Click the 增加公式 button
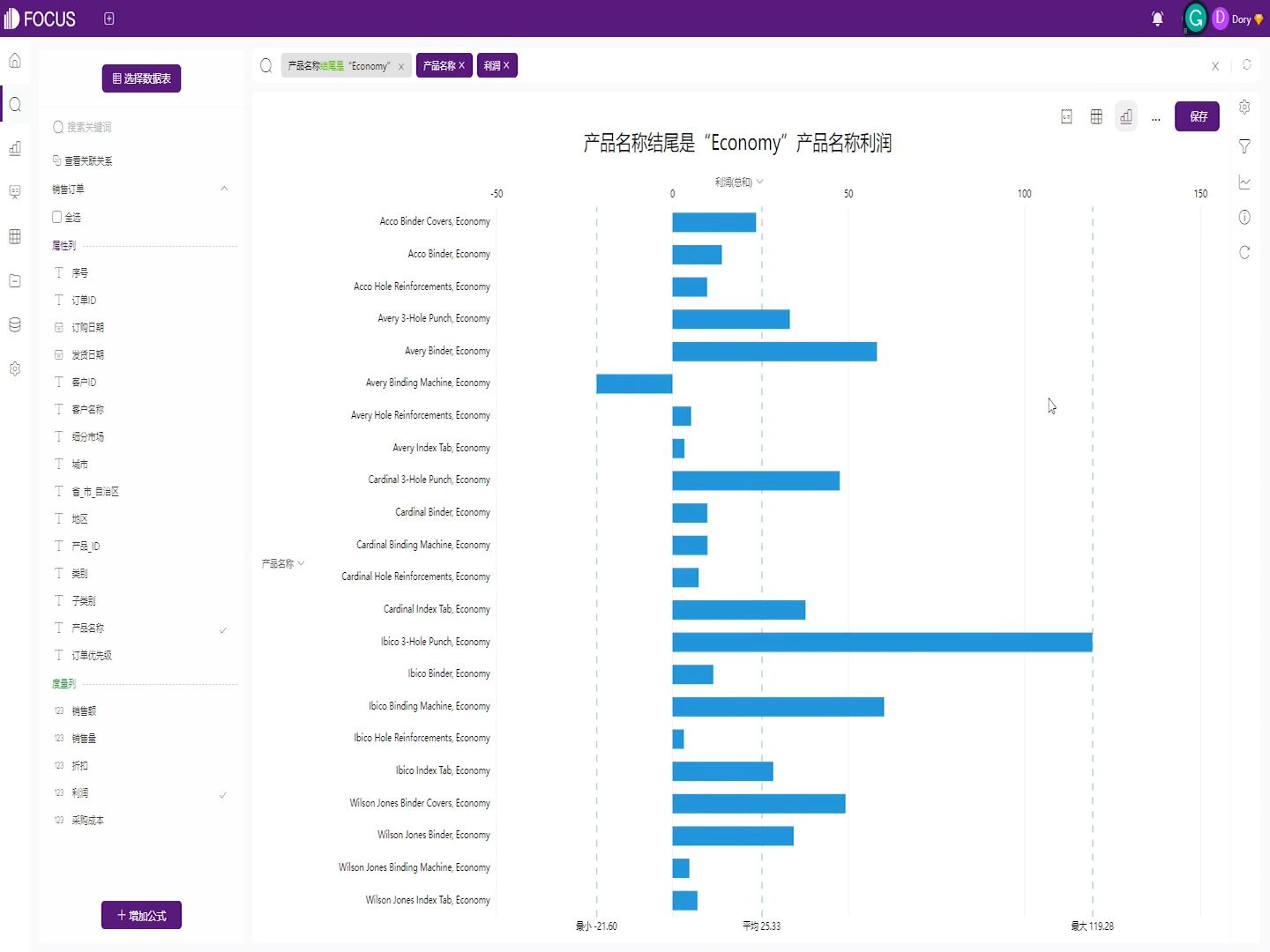This screenshot has height=952, width=1270. point(141,915)
